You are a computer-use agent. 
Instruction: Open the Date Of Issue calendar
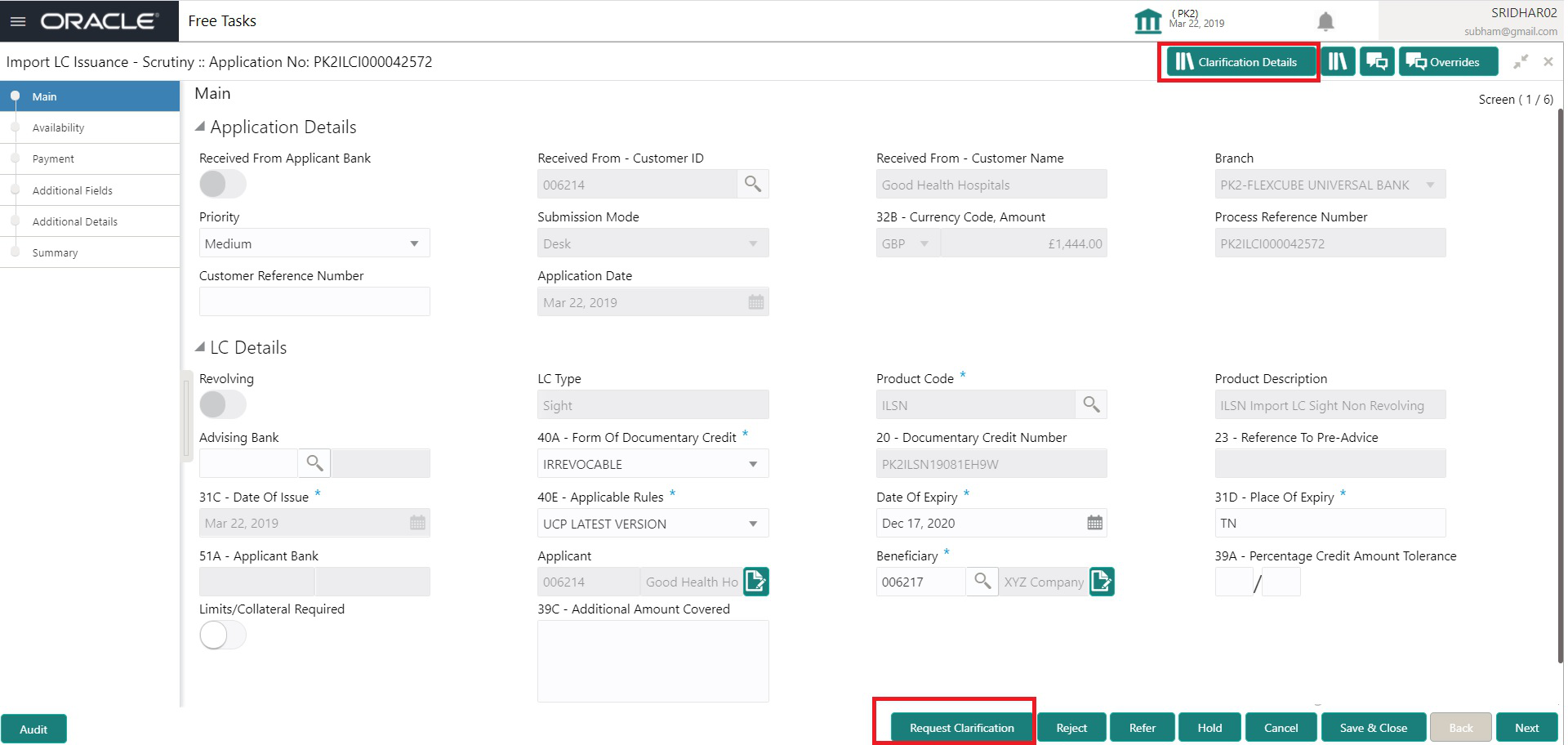[x=417, y=523]
